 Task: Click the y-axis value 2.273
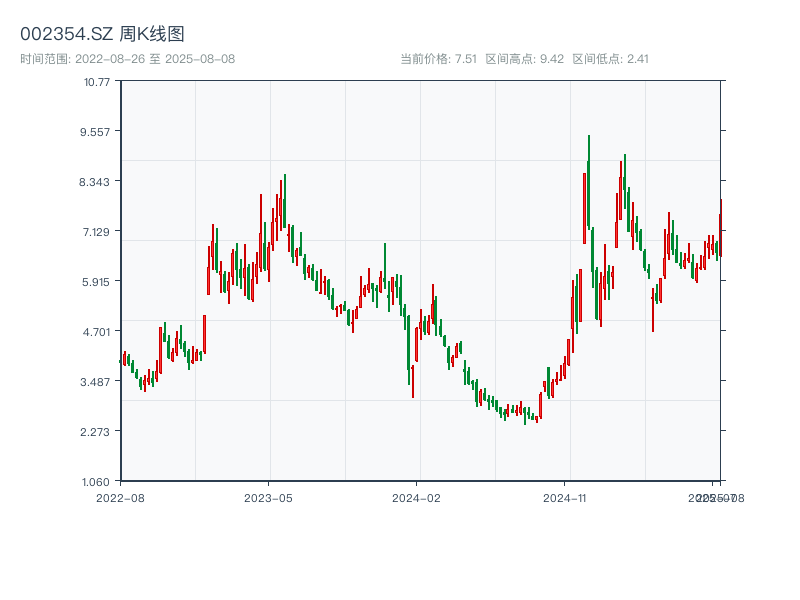95,432
